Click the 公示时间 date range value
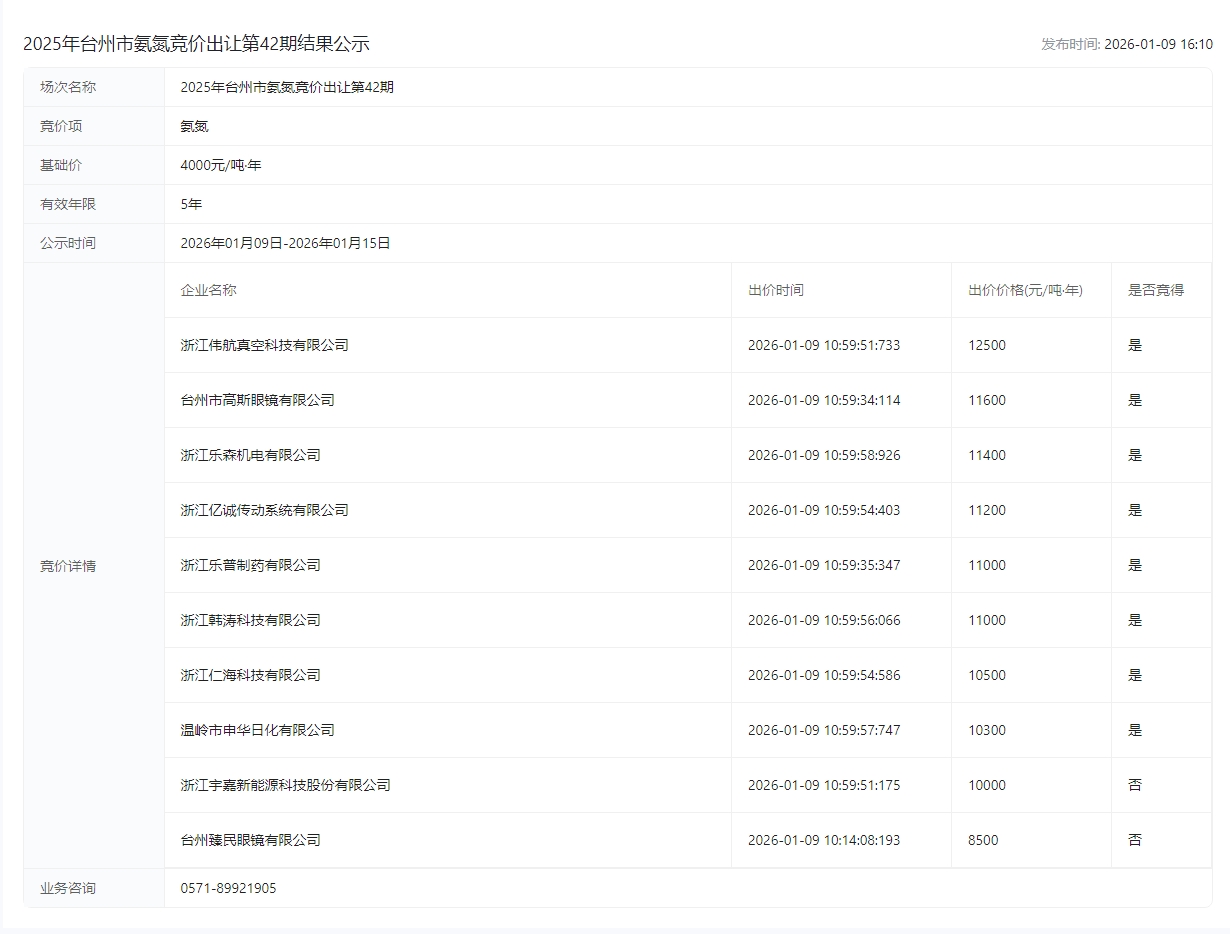The height and width of the screenshot is (934, 1230). (x=285, y=243)
